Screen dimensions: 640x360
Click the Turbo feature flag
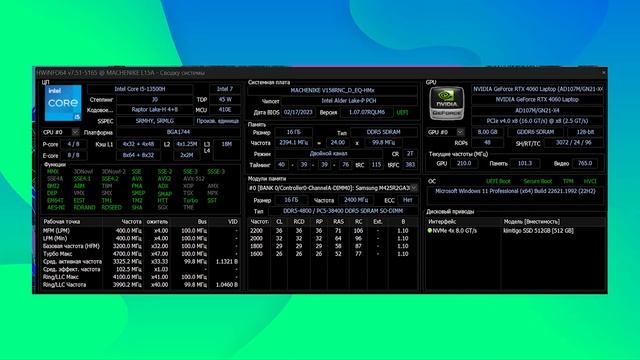[191, 200]
